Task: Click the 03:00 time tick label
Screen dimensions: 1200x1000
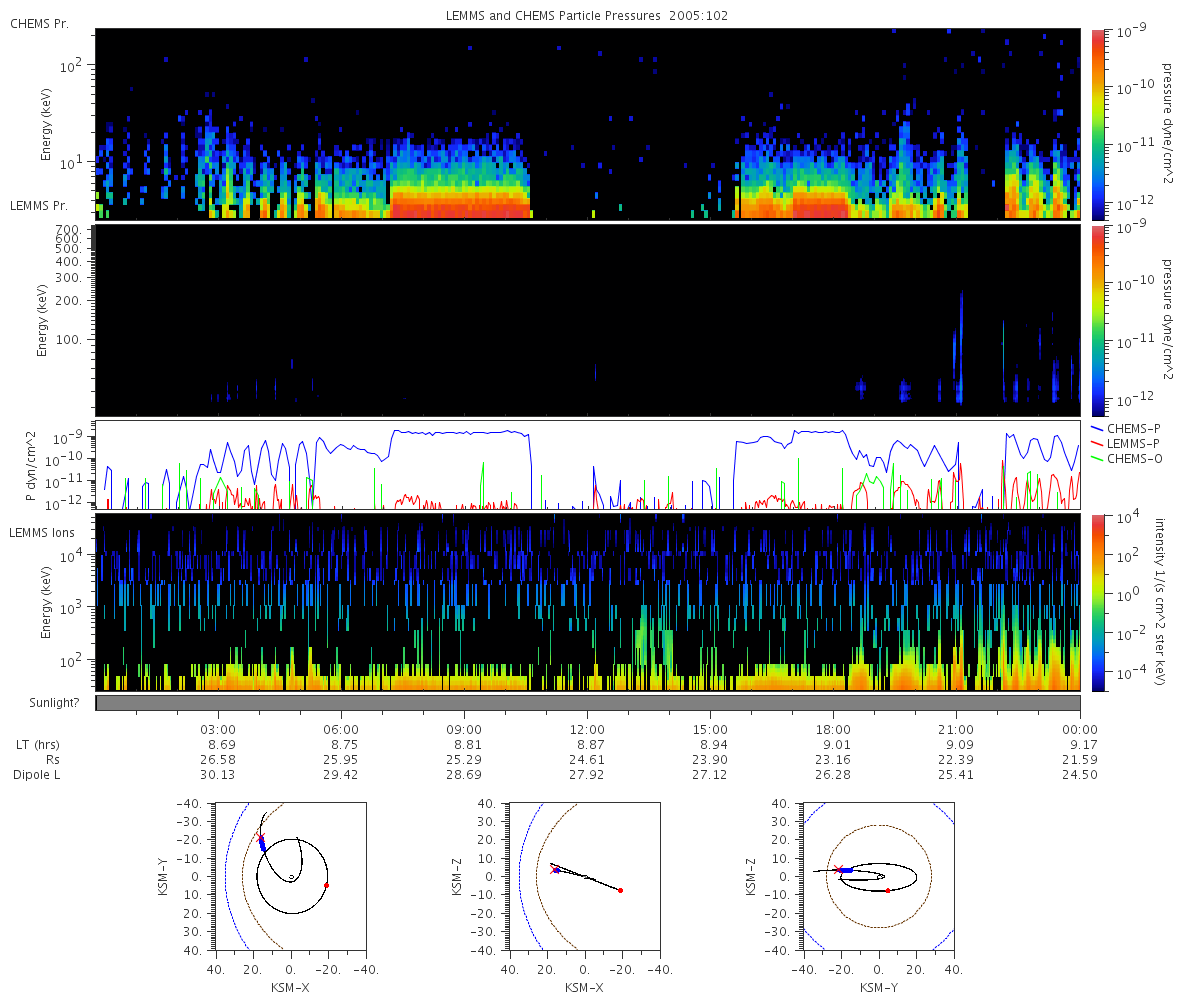Action: point(218,729)
